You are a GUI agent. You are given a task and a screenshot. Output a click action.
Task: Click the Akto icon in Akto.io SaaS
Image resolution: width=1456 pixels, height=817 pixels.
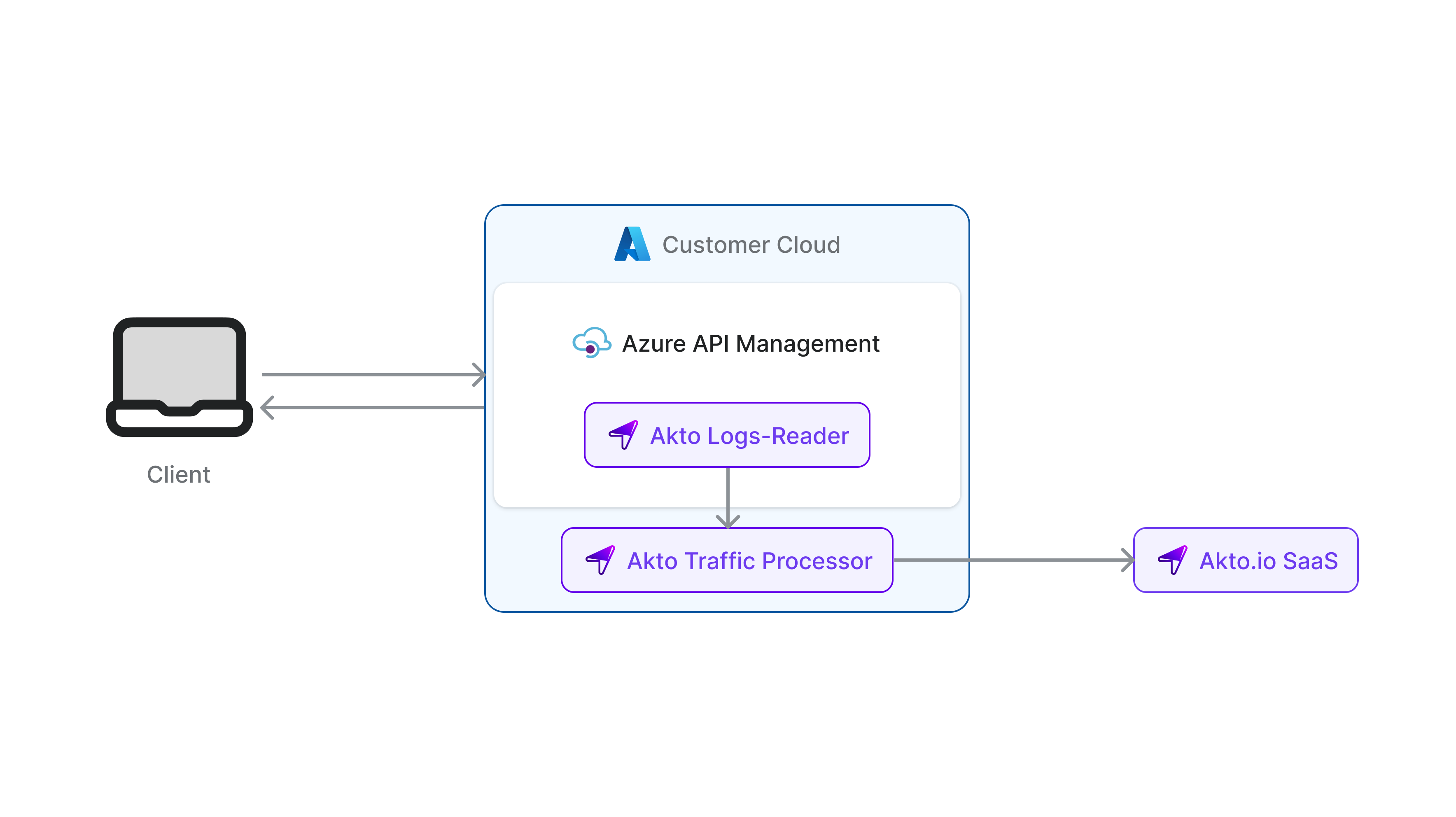(x=1172, y=560)
